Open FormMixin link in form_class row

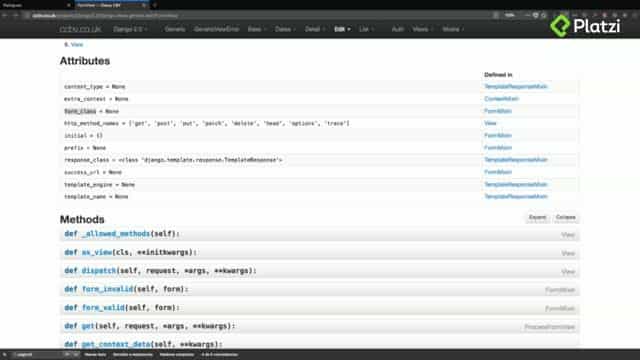[498, 111]
